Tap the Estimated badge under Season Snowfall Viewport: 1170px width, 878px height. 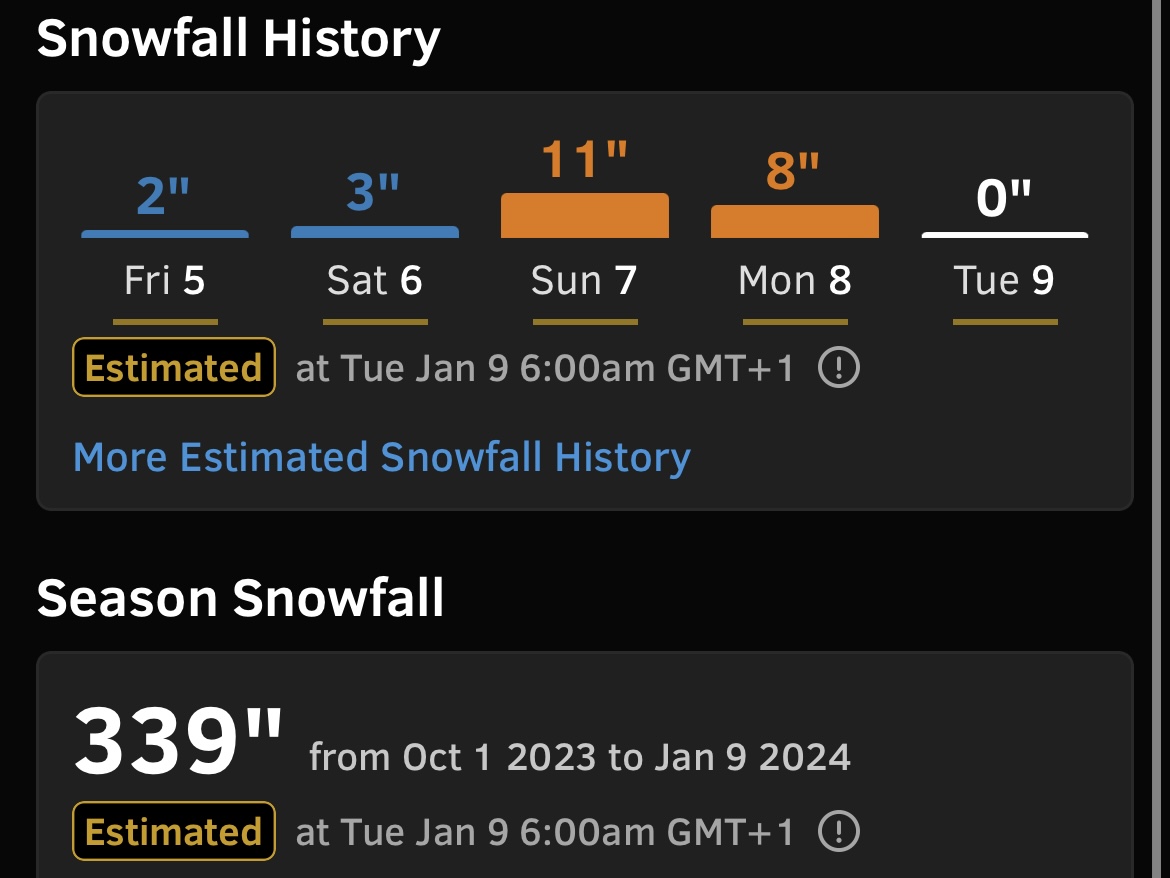coord(174,831)
